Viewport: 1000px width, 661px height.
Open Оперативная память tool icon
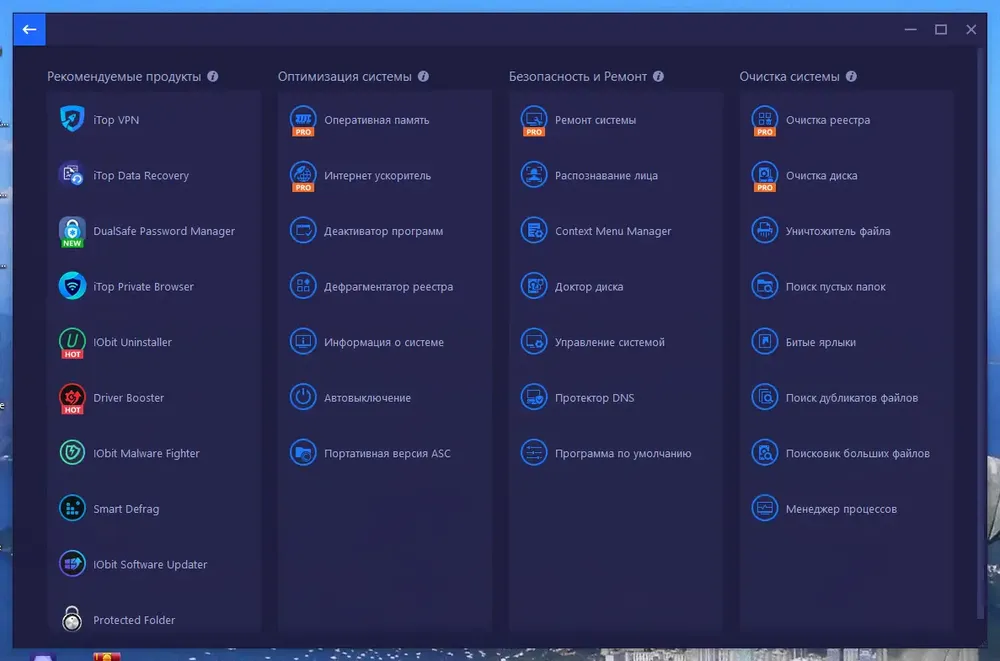(x=303, y=120)
